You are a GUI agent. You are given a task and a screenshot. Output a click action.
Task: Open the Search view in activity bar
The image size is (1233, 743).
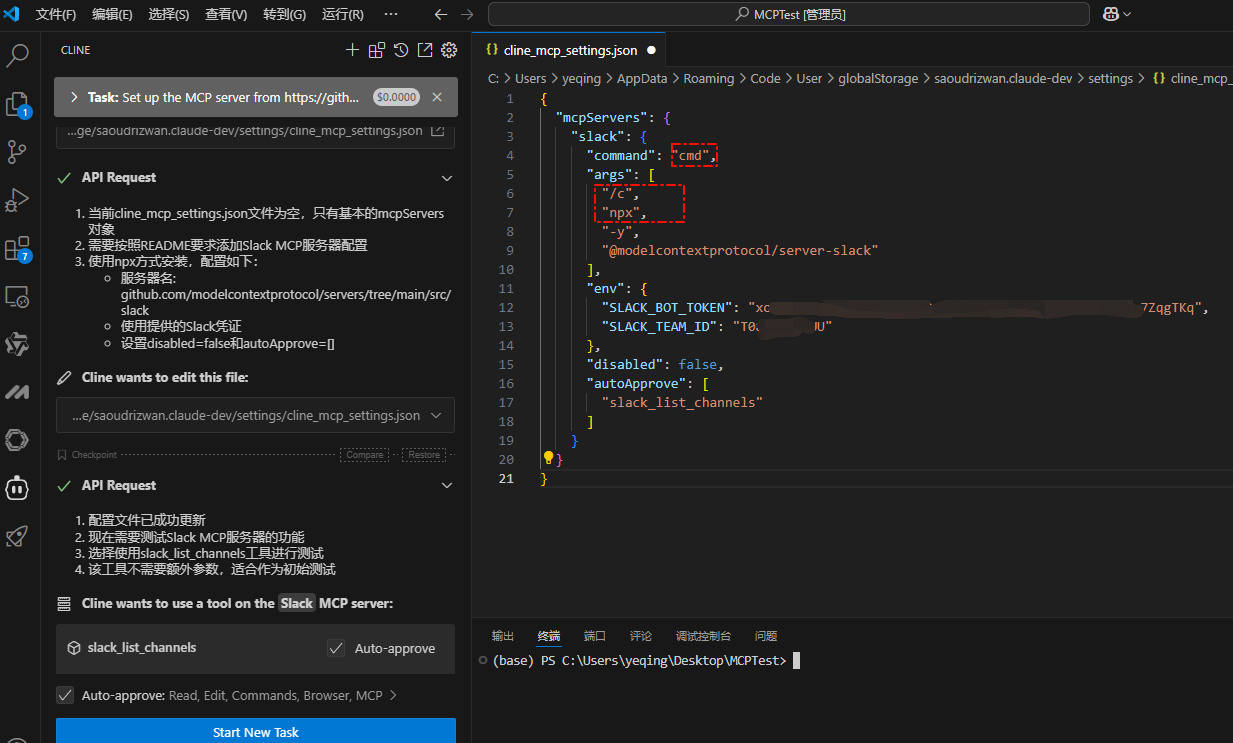tap(18, 55)
